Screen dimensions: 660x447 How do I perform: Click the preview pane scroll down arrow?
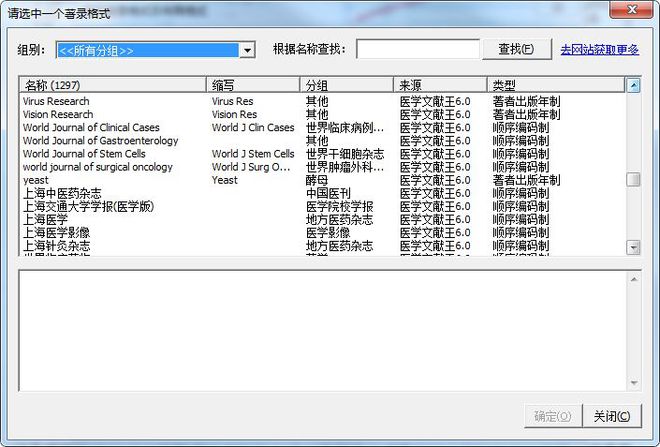(633, 384)
